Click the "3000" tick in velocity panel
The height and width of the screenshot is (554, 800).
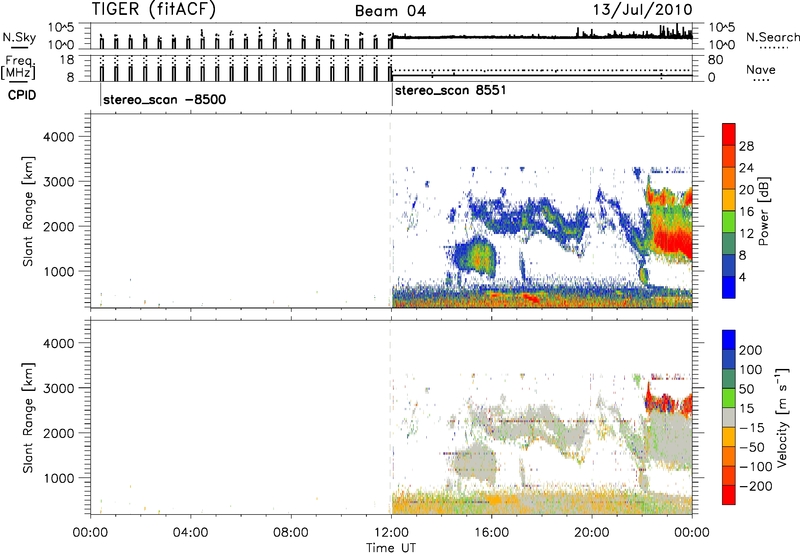click(58, 388)
